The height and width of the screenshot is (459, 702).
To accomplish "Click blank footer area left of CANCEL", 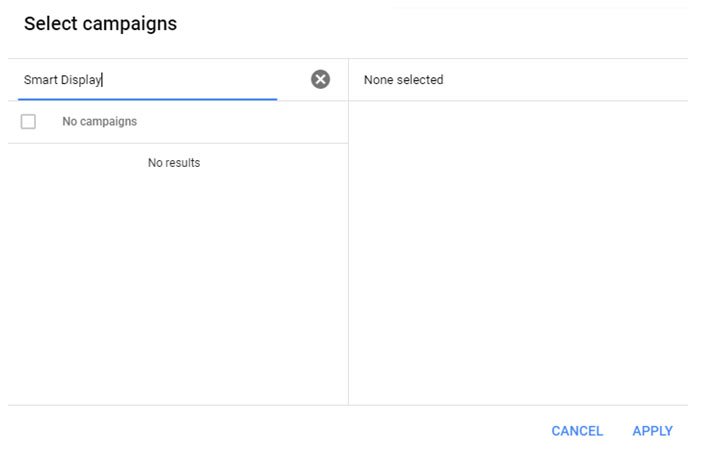I will (278, 431).
